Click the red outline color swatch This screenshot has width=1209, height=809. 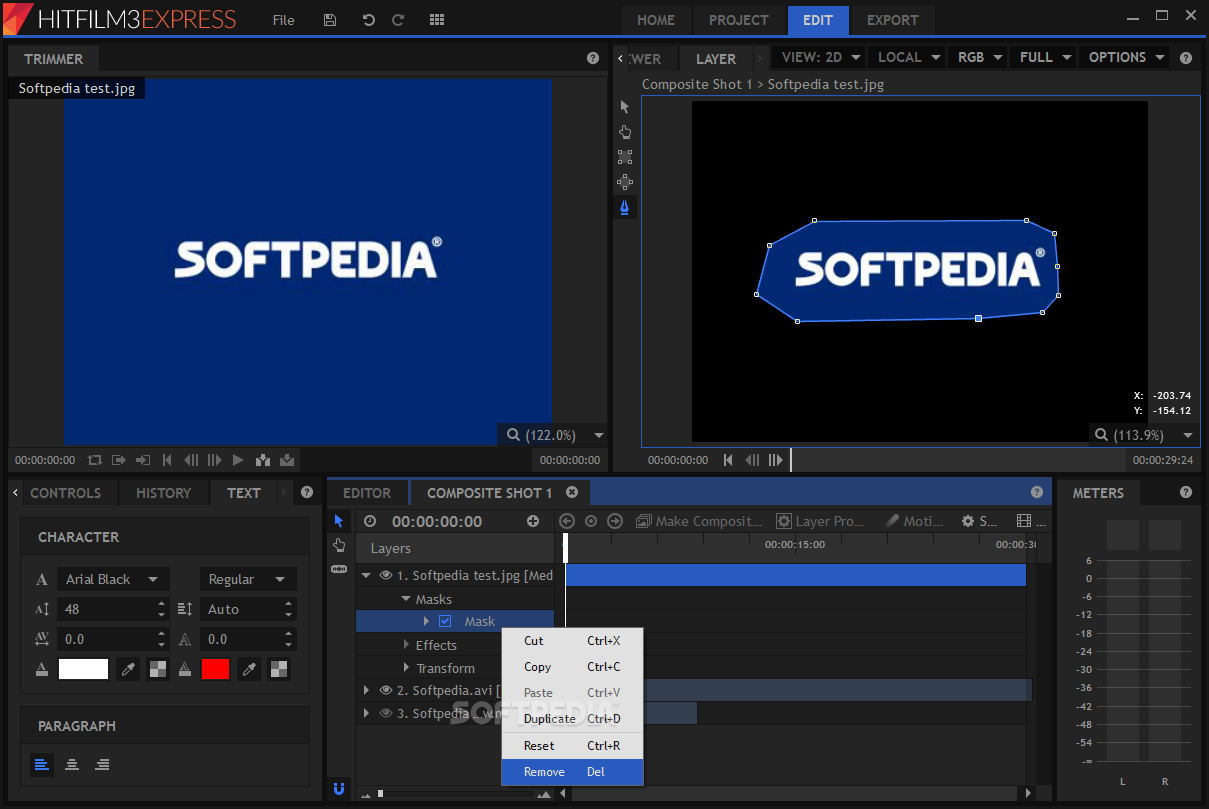(x=215, y=669)
